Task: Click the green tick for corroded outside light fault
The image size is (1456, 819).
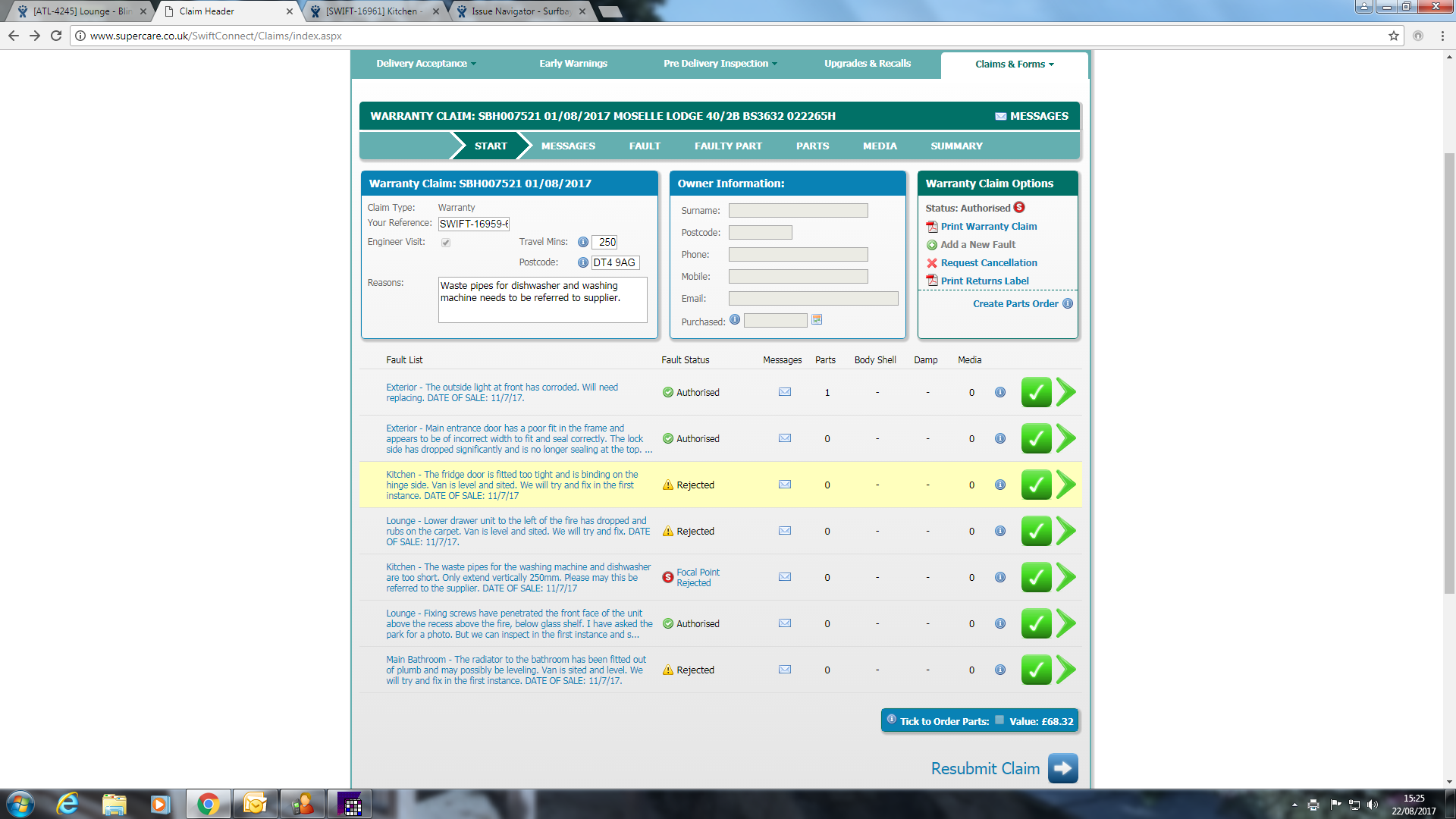Action: point(1035,392)
